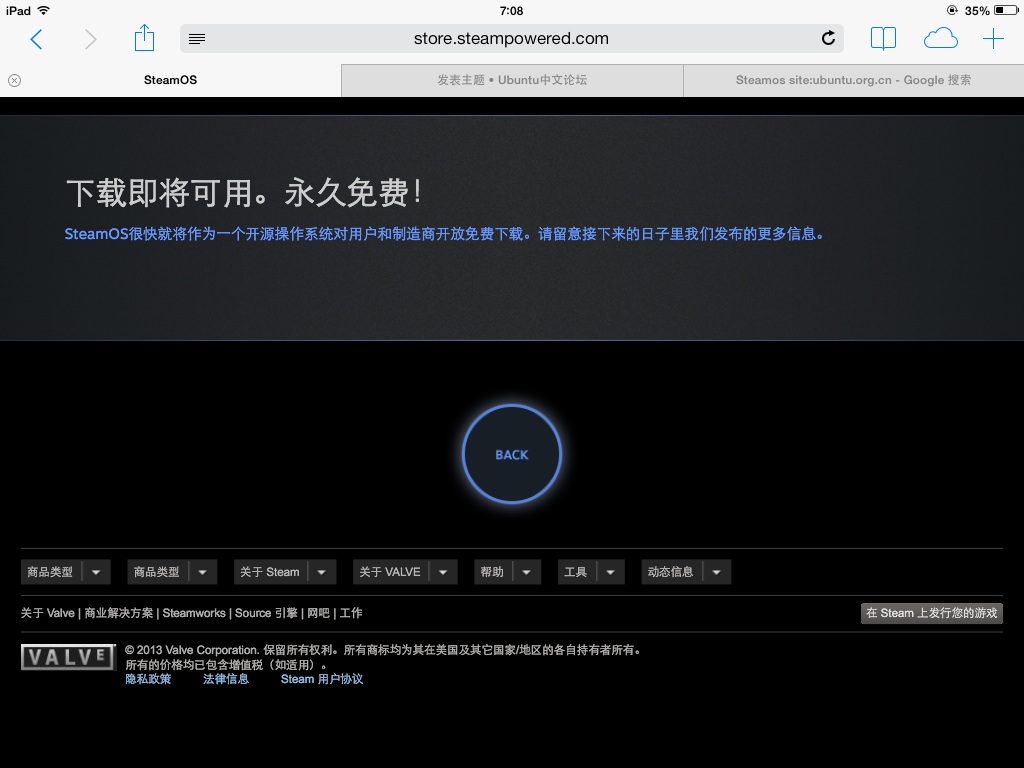This screenshot has height=768, width=1024.
Task: Expand the 关于 Steam dropdown arrow
Action: [321, 572]
